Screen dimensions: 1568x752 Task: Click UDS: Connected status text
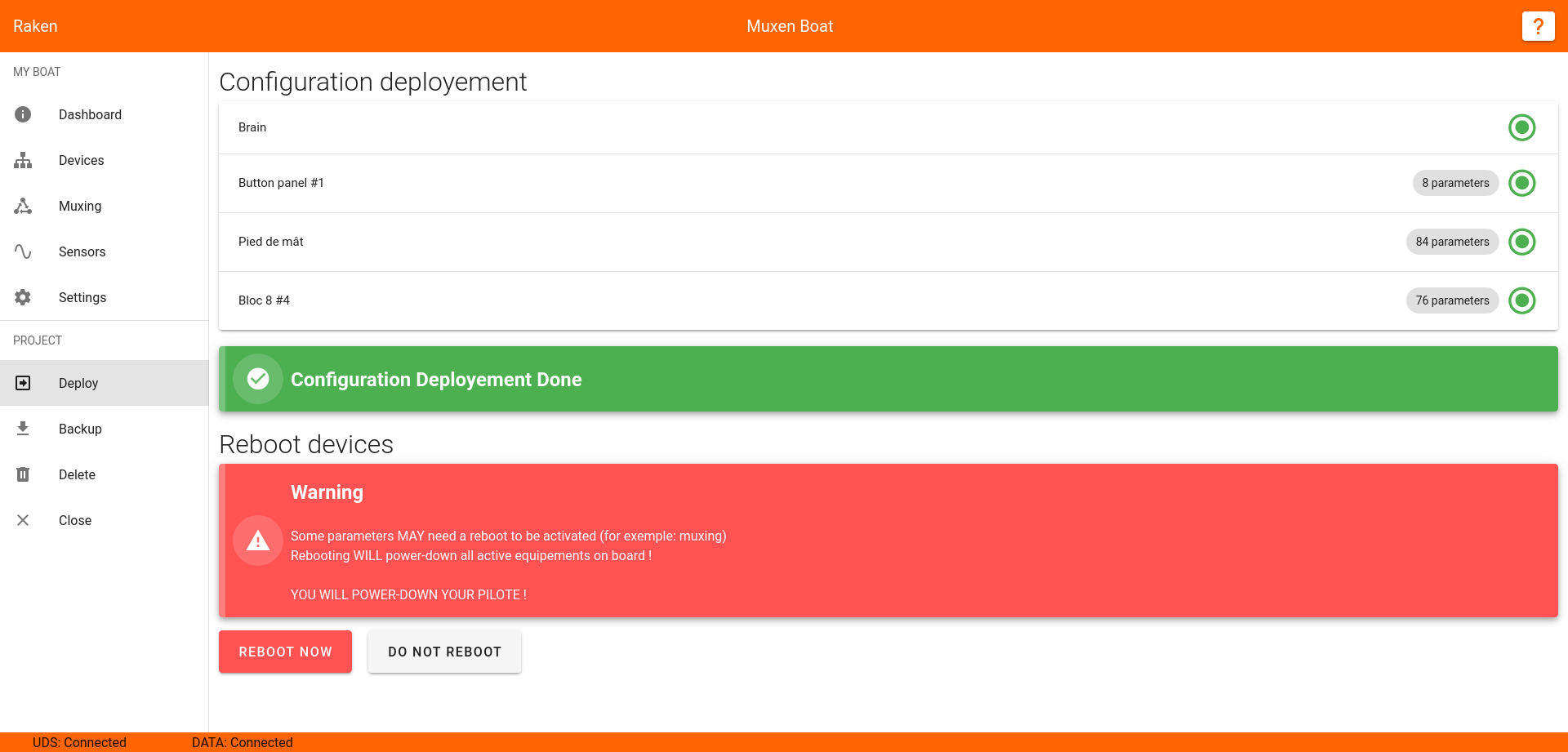pos(79,742)
